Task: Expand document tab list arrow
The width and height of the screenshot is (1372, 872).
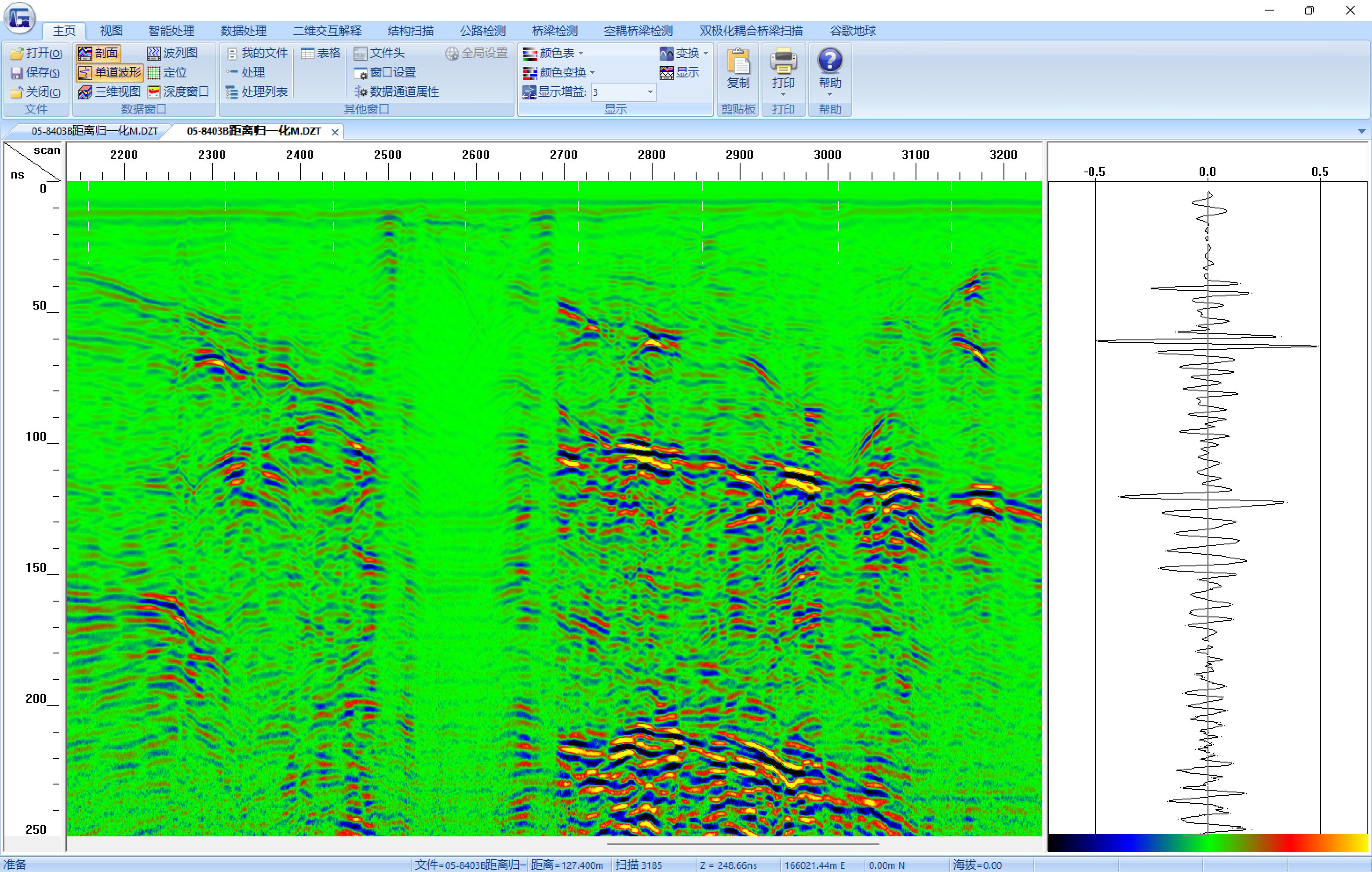Action: tap(1362, 131)
